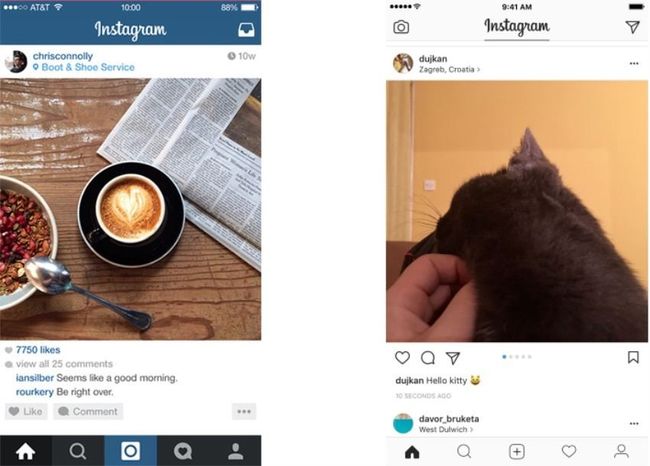Save the cat post with bookmark icon
650x466 pixels.
click(633, 357)
